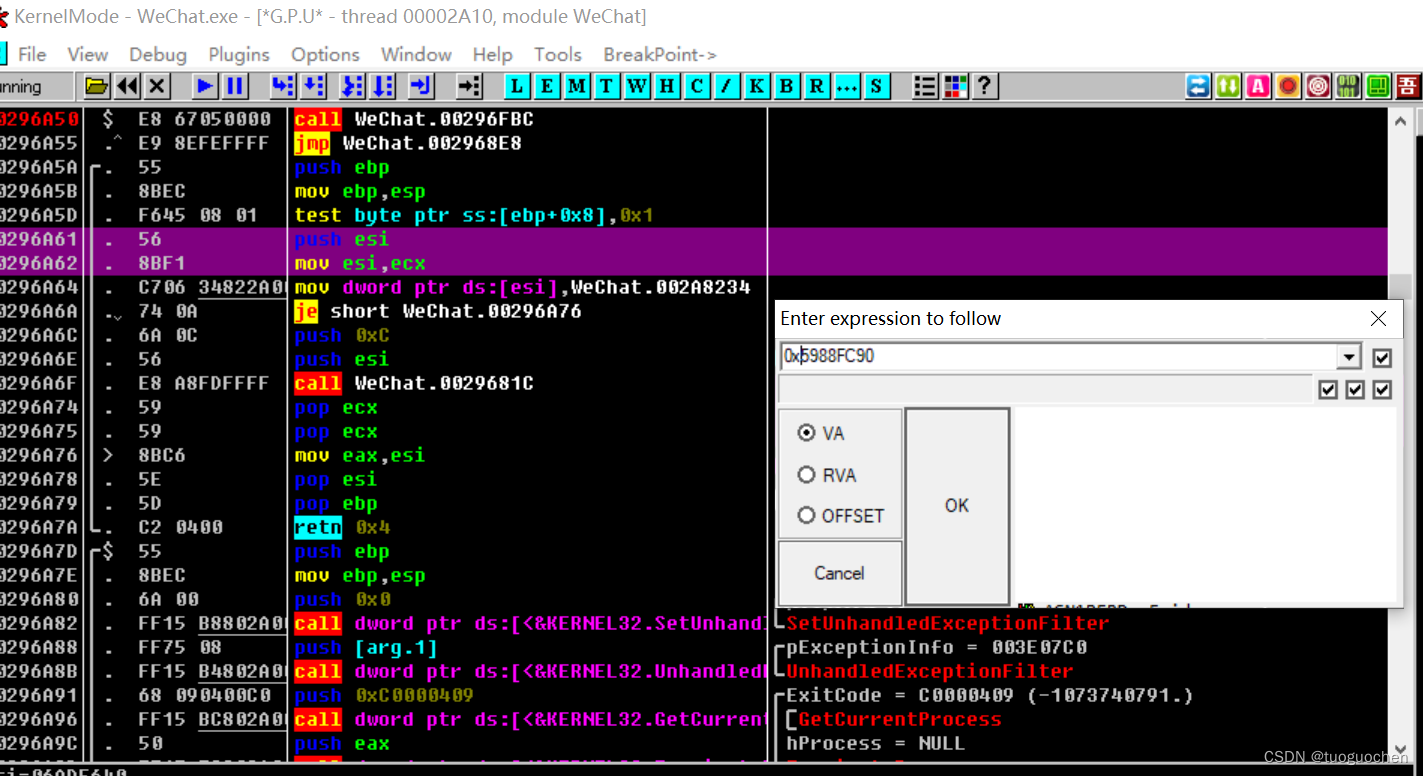Close the Enter expression dialog
The width and height of the screenshot is (1423, 776).
[1378, 318]
